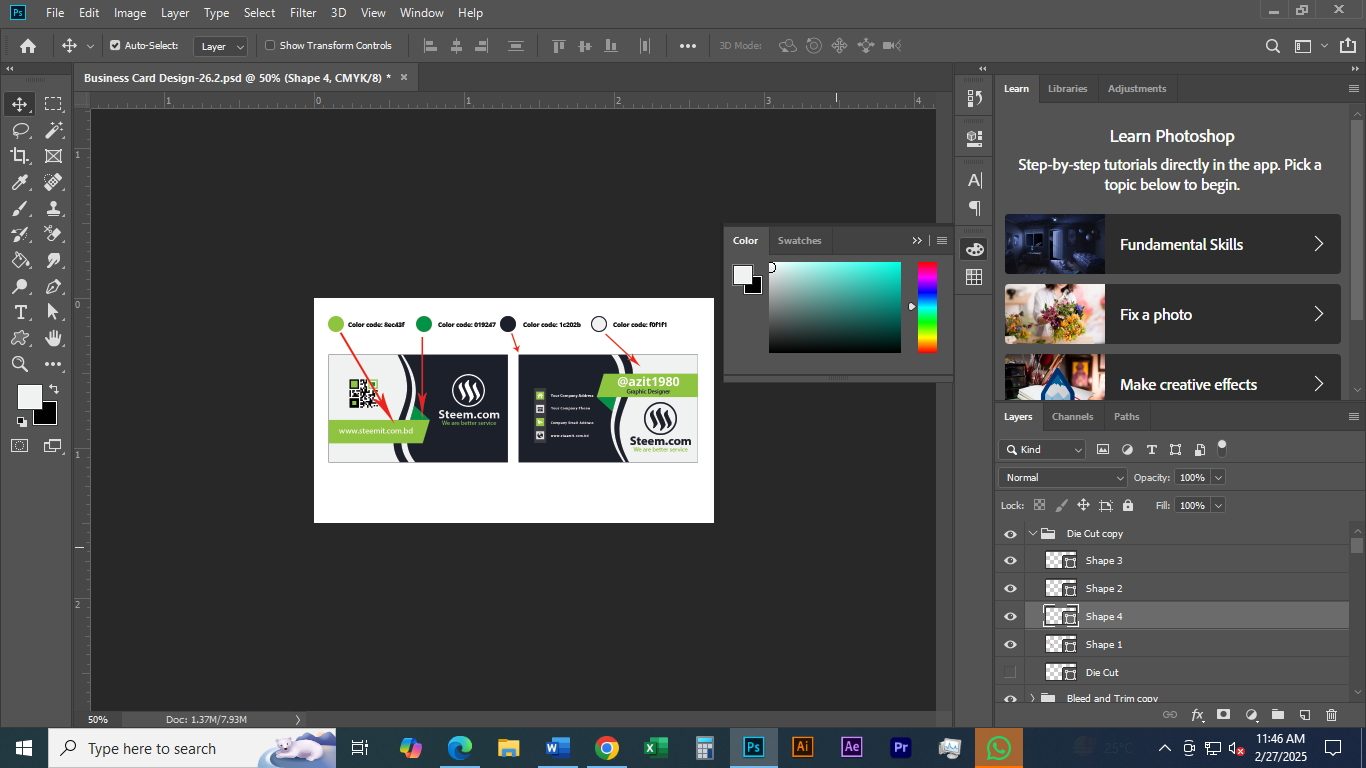Viewport: 1366px width, 768px height.
Task: Swap foreground and background colors
Action: (x=53, y=389)
